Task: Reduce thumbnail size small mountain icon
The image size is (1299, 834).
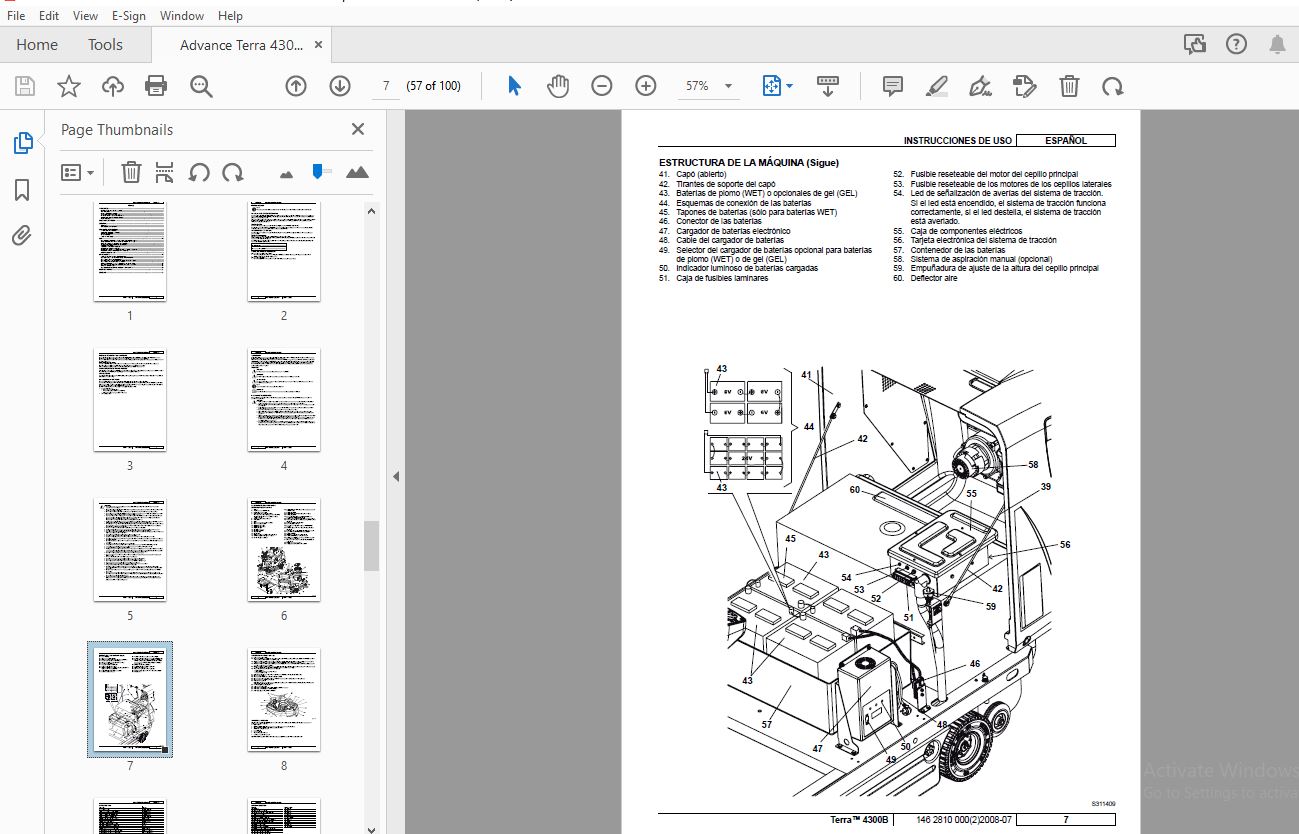Action: 287,173
